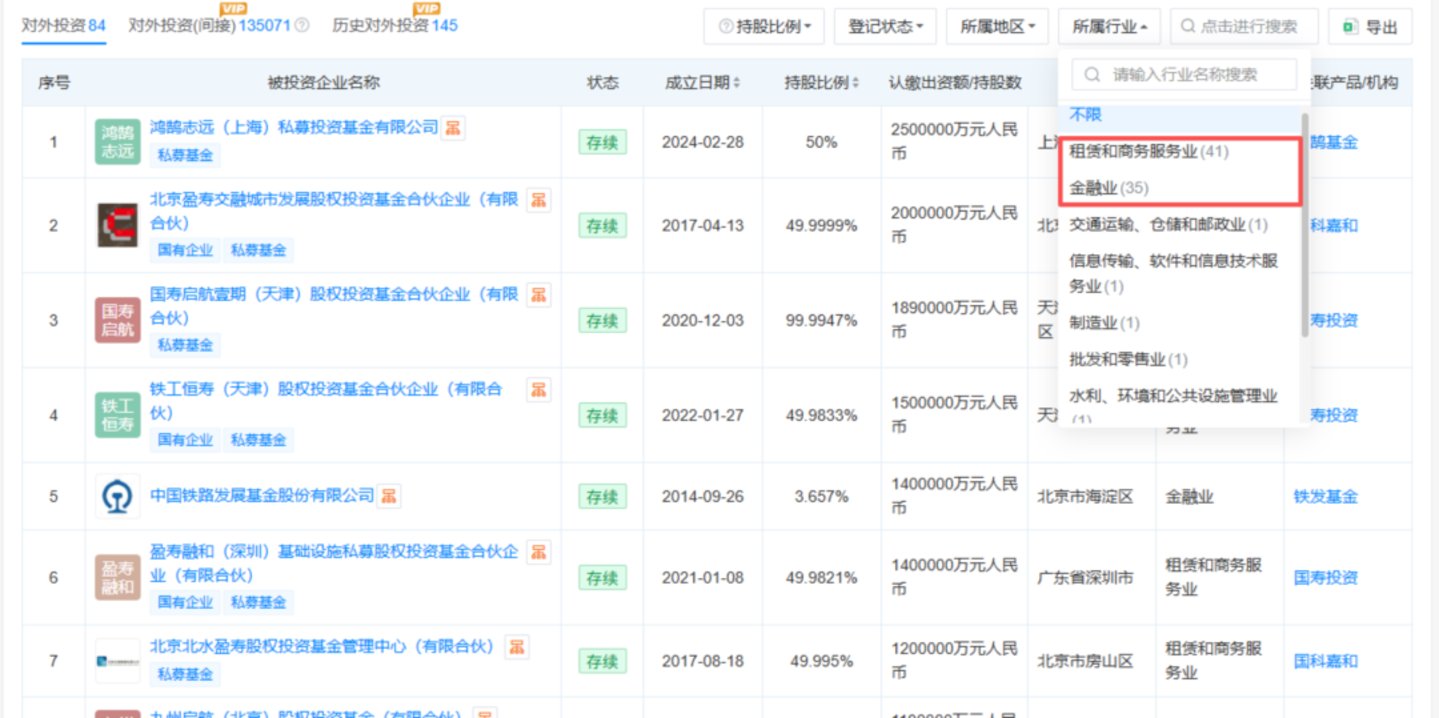The width and height of the screenshot is (1439, 718).
Task: Click 存续 status badge in row 1
Action: tap(602, 142)
